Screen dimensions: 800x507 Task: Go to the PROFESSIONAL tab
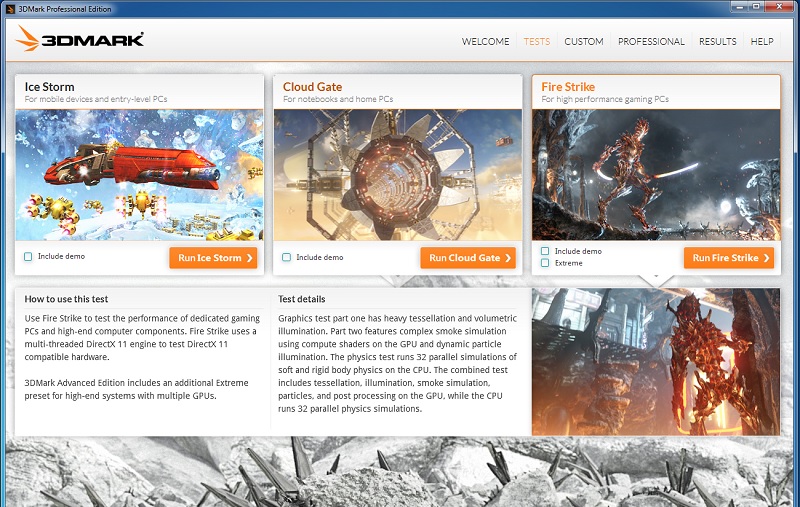point(651,41)
